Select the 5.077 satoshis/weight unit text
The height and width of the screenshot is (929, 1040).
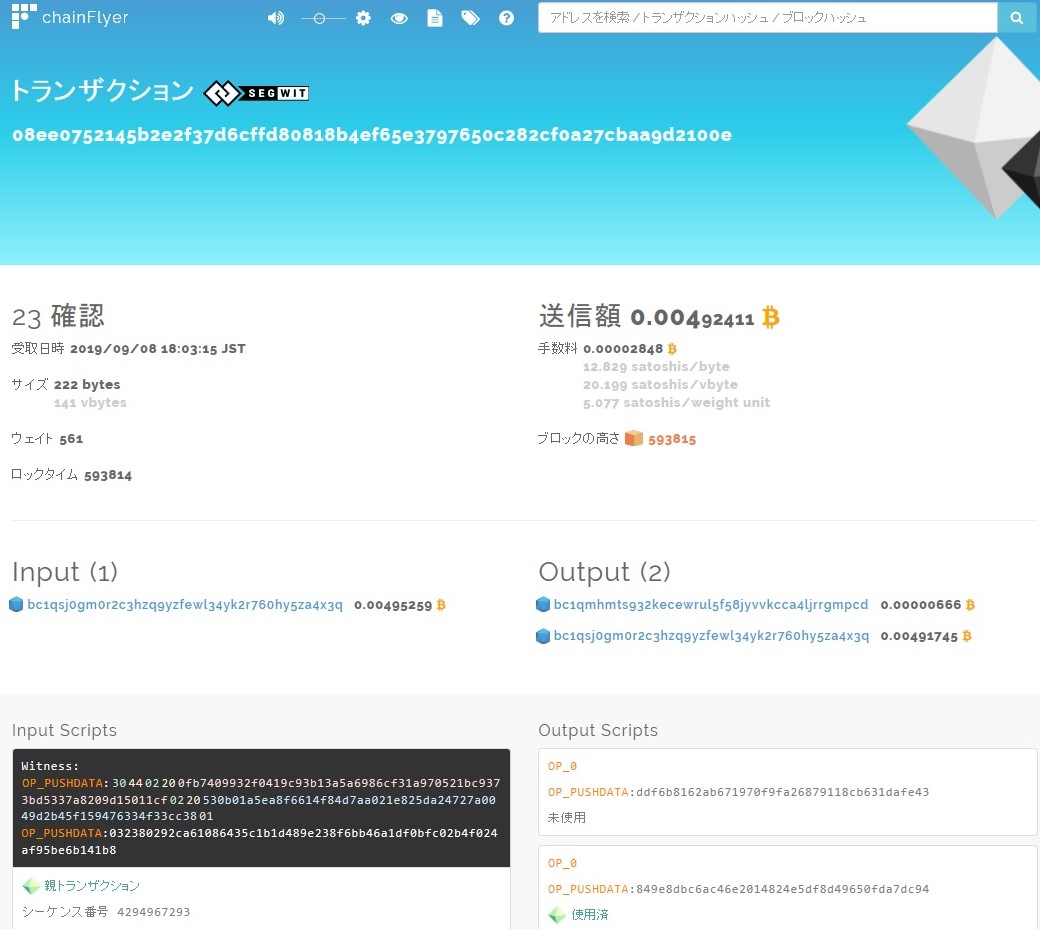click(676, 403)
